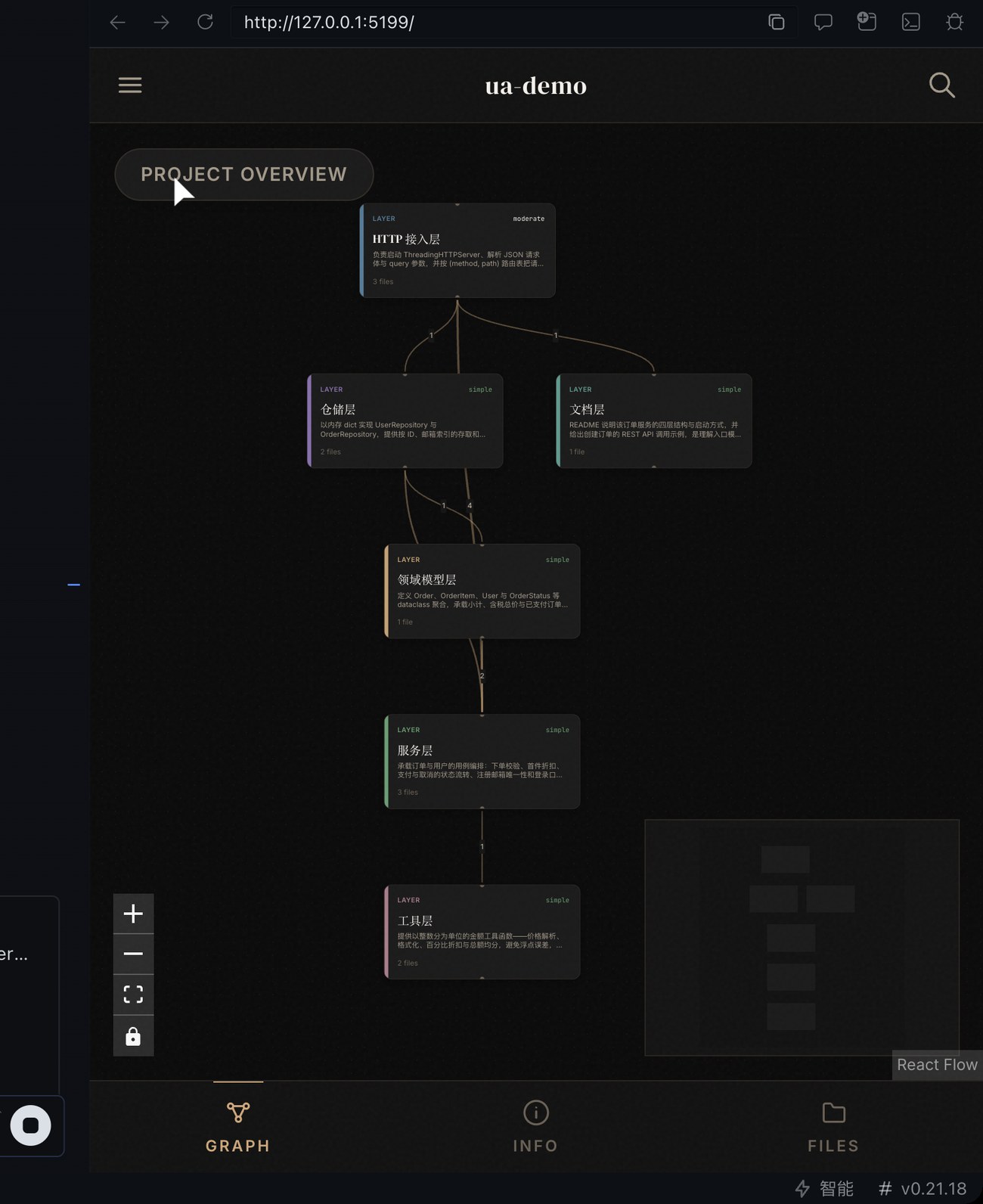
Task: Click the PROJECT OVERVIEW button
Action: pos(243,175)
